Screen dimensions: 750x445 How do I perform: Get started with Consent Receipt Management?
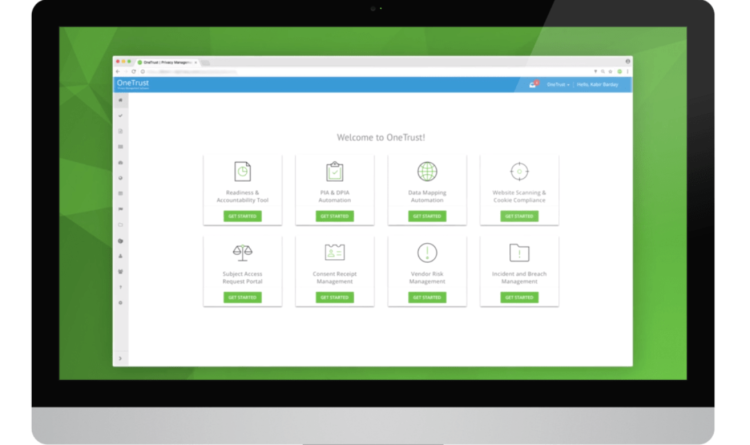[335, 298]
